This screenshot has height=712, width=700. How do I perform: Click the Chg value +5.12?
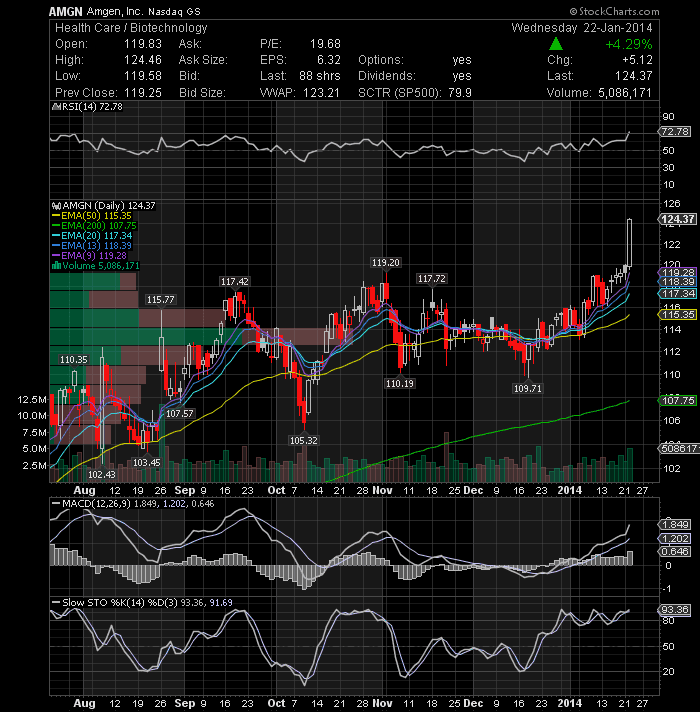(x=637, y=60)
